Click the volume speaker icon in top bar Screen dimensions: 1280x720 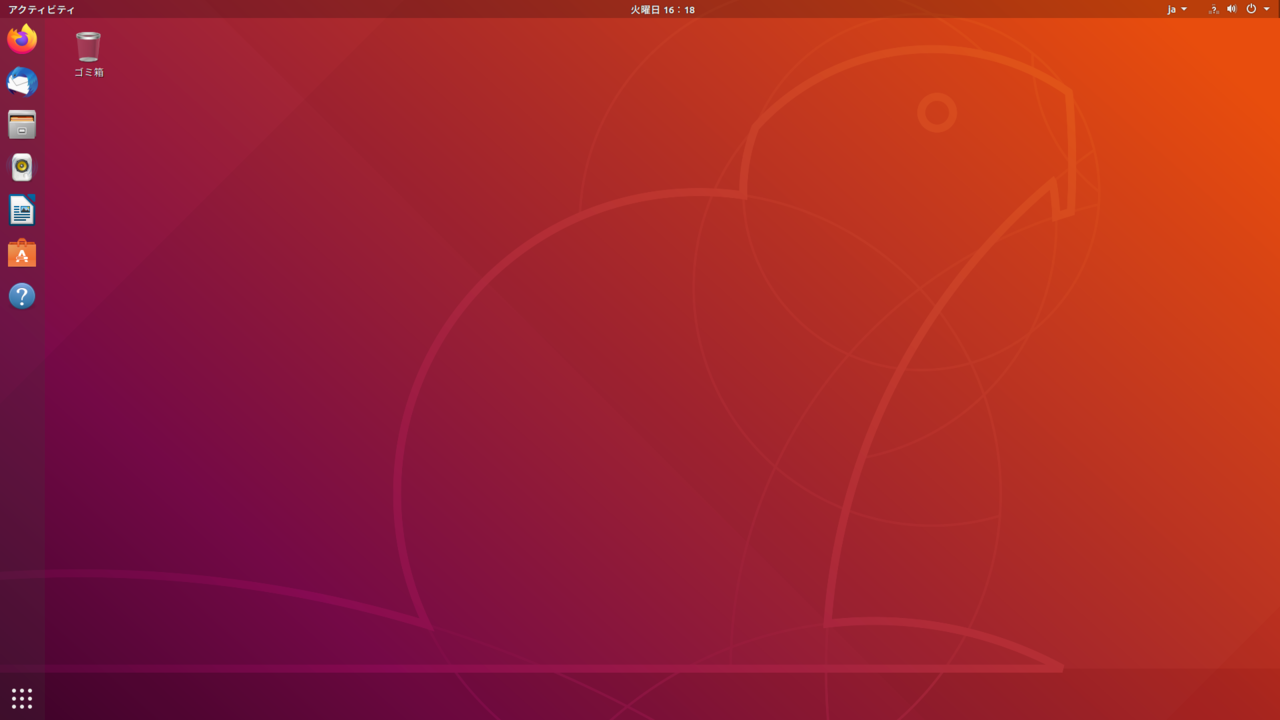(1232, 9)
